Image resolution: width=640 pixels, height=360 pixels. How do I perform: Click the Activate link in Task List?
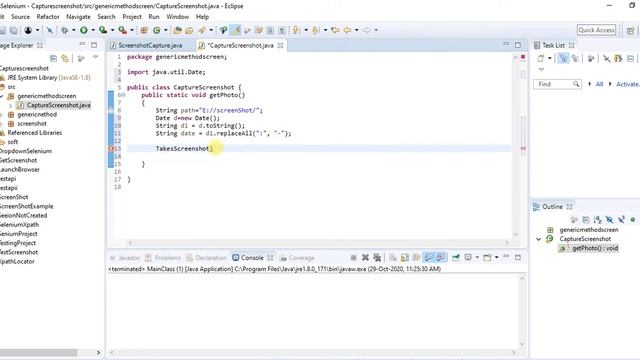(627, 84)
